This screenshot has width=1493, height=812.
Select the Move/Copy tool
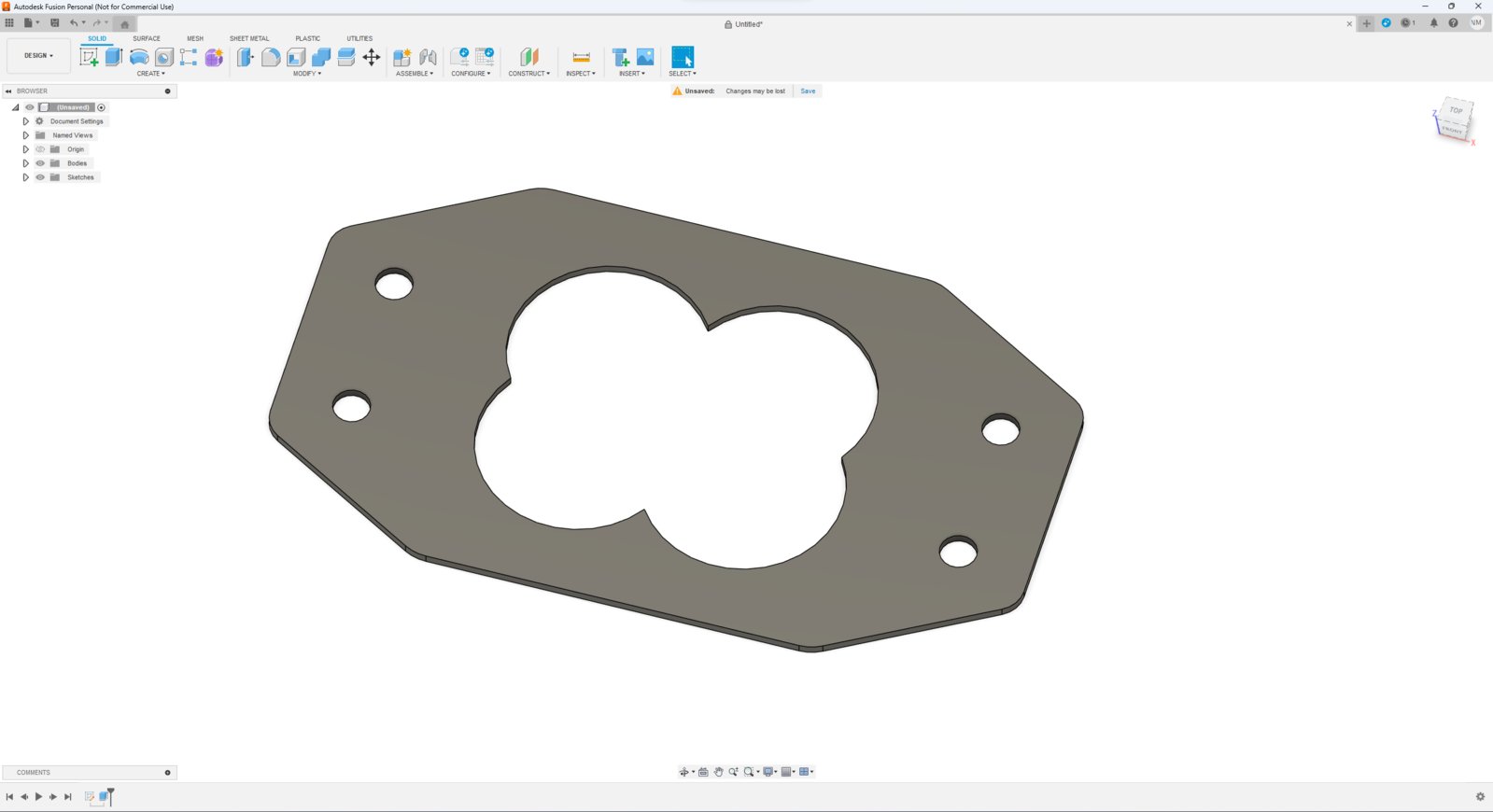coord(372,57)
